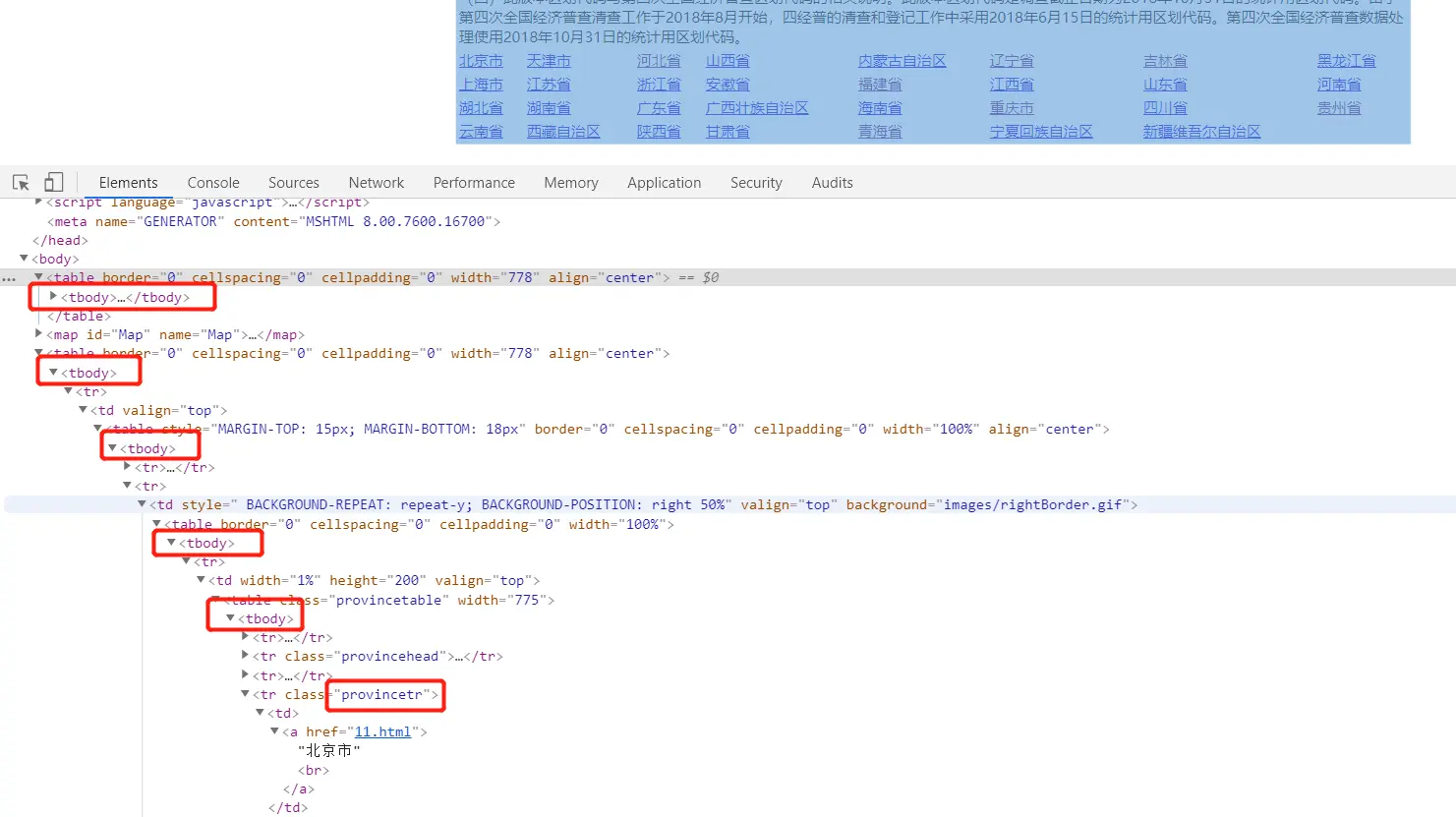Switch to the Security tab
Viewport: 1456px width, 817px height.
(x=756, y=183)
